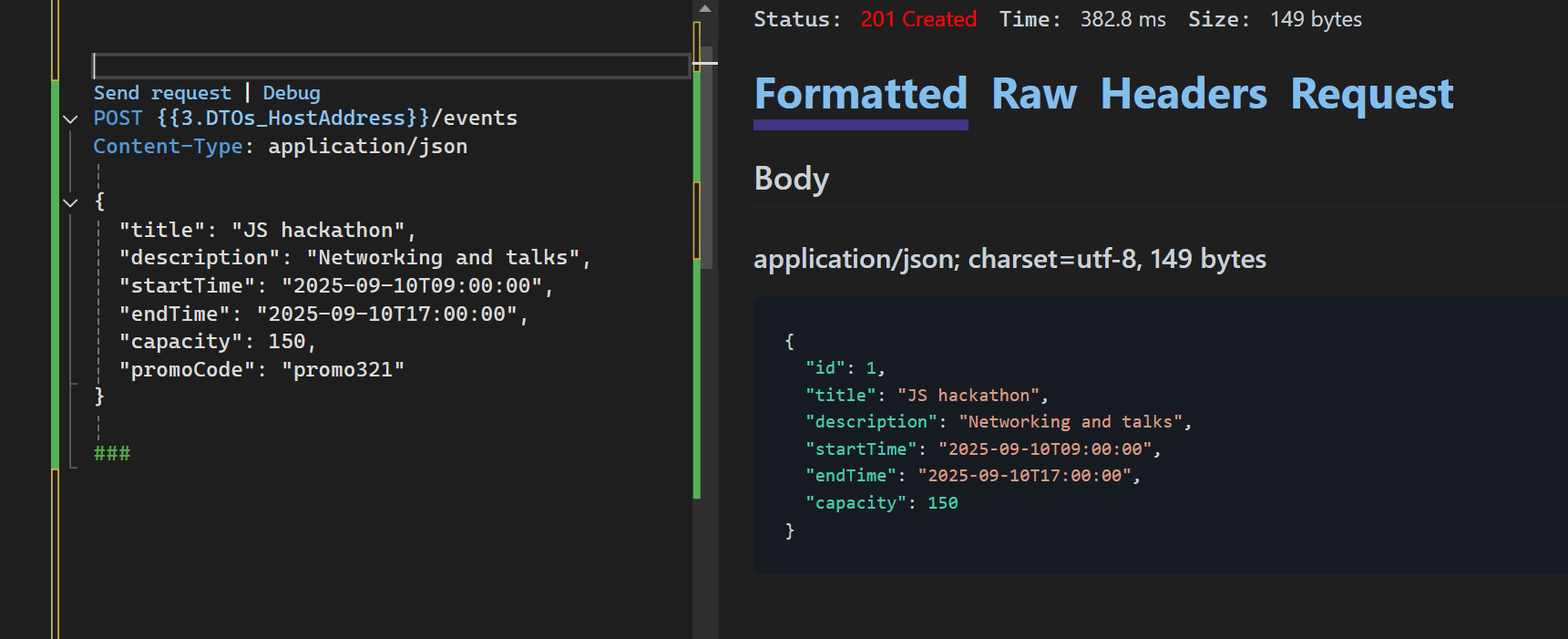Click the Send request link
The image size is (1568, 639).
162,93
